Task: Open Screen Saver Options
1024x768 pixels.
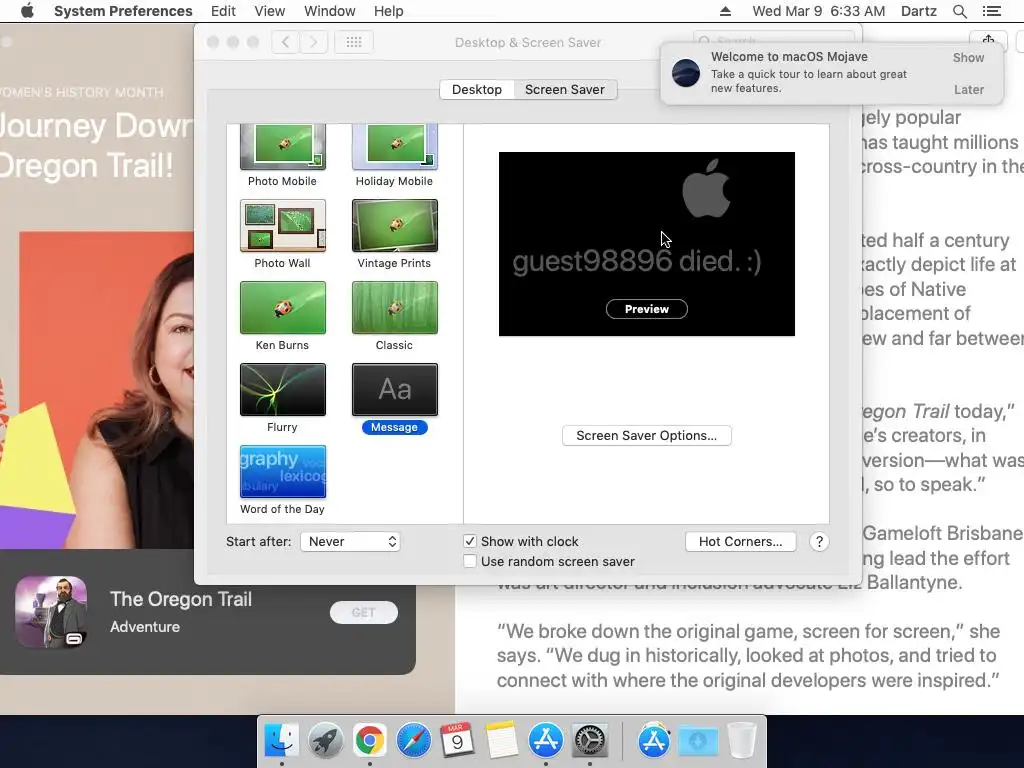Action: tap(647, 436)
